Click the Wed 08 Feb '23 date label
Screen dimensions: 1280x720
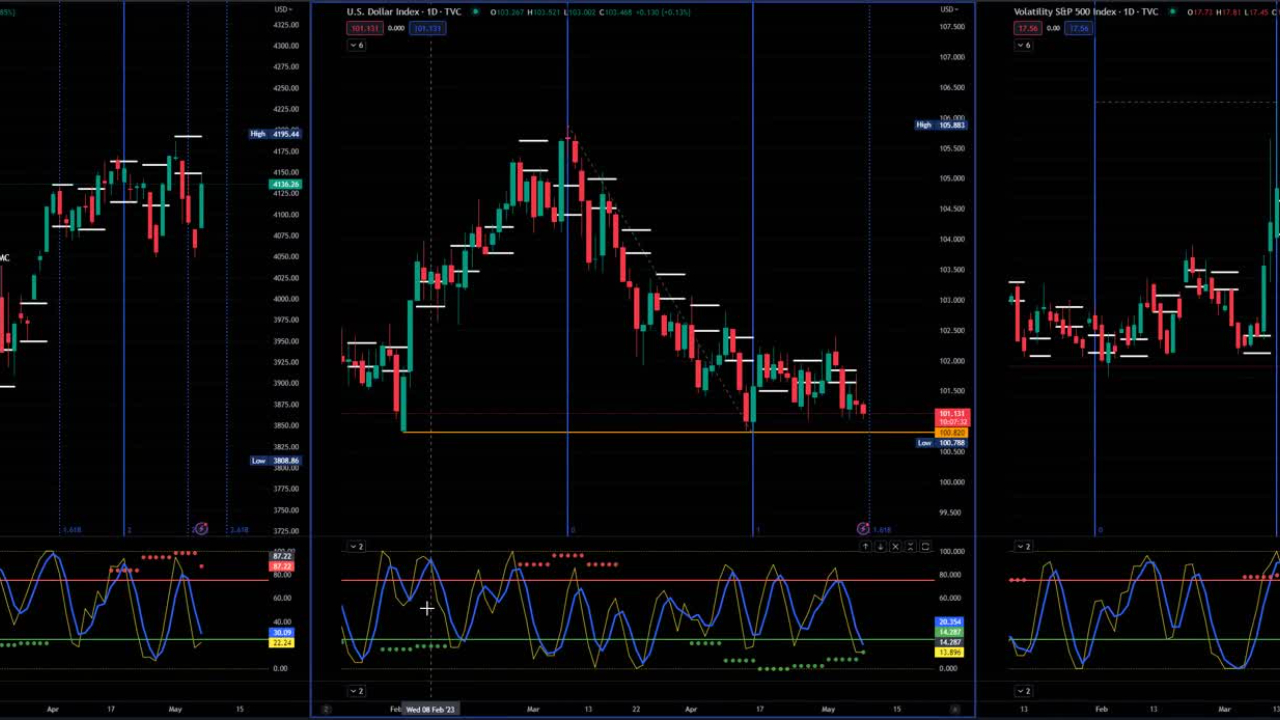click(430, 709)
